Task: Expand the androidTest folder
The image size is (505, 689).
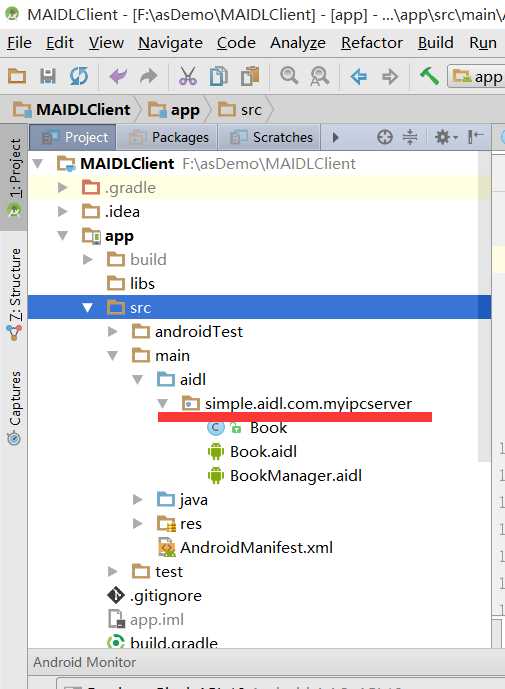Action: (x=113, y=331)
